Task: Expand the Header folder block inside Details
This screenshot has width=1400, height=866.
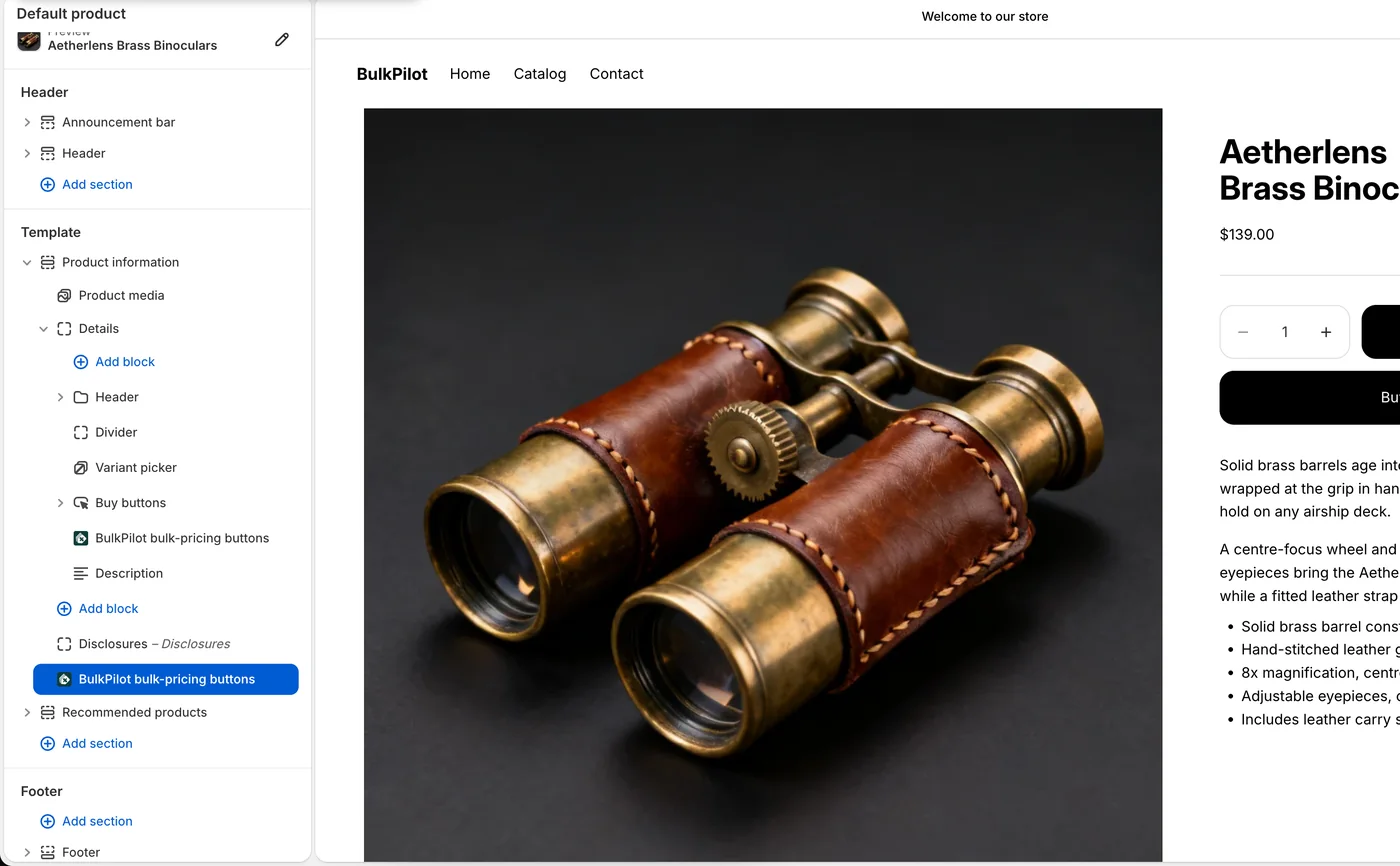Action: [60, 397]
